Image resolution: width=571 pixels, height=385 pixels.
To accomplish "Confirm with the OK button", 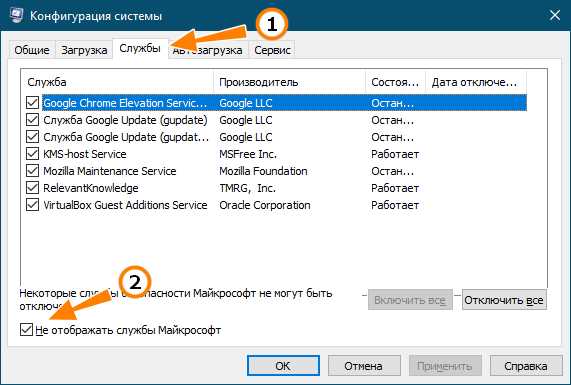I will [x=283, y=366].
